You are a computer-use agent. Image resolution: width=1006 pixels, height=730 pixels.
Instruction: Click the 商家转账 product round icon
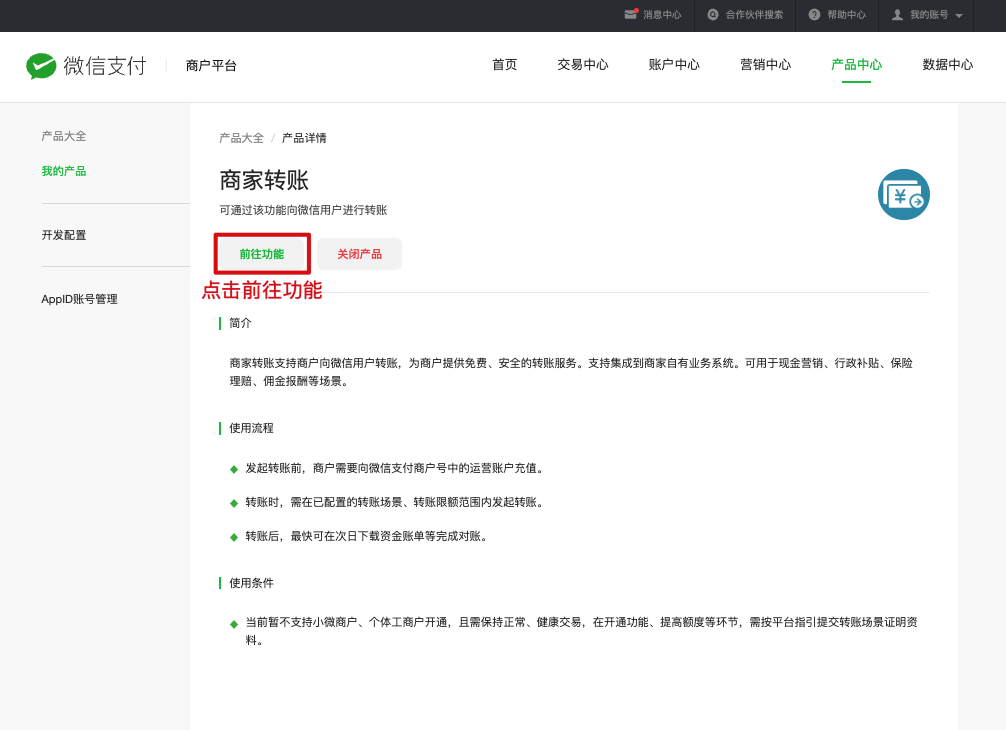[903, 194]
